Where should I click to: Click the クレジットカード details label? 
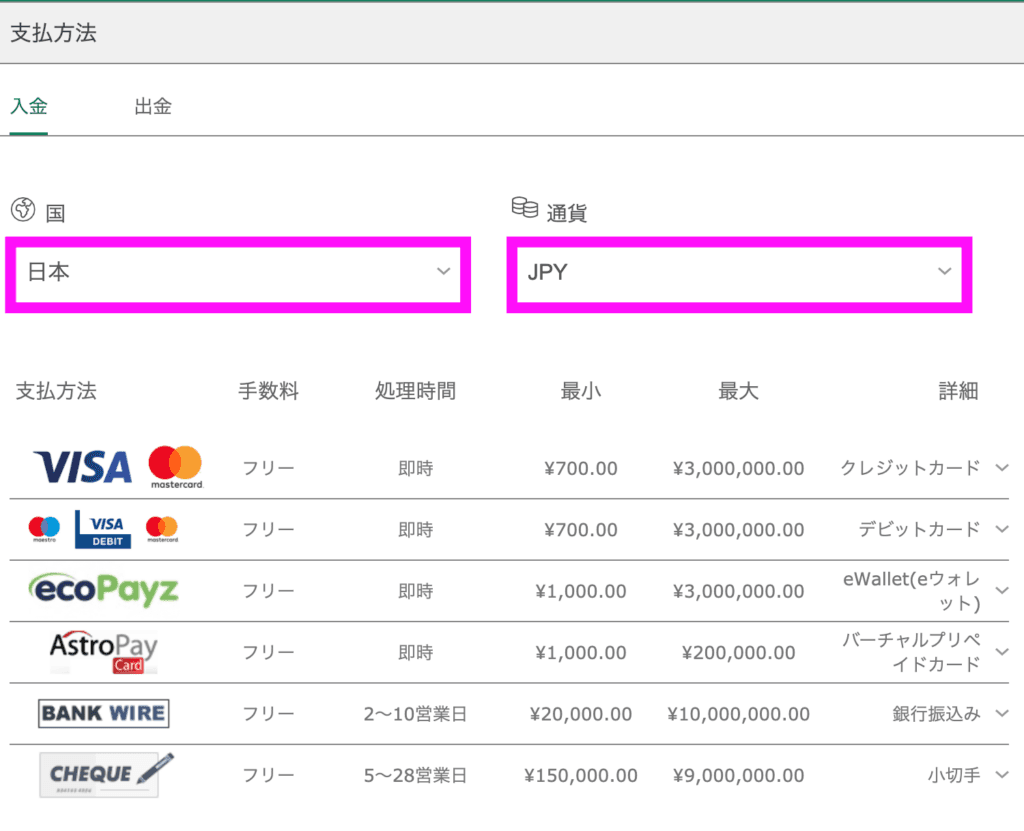pos(910,468)
